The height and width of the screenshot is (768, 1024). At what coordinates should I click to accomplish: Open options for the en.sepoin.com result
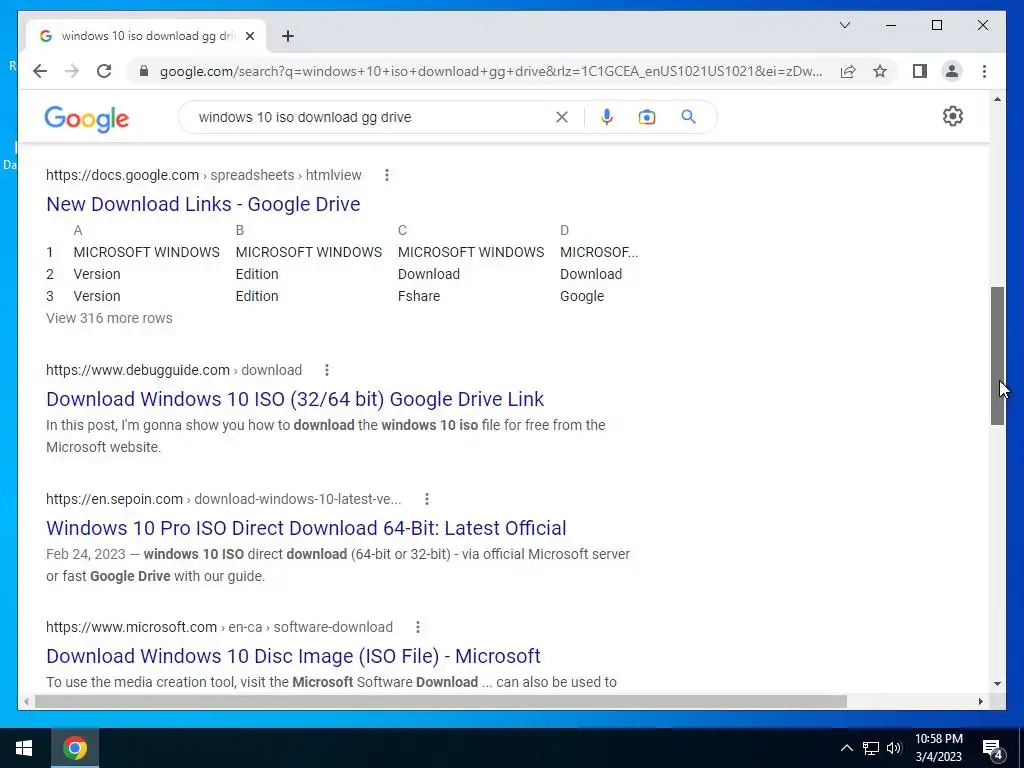coord(426,499)
